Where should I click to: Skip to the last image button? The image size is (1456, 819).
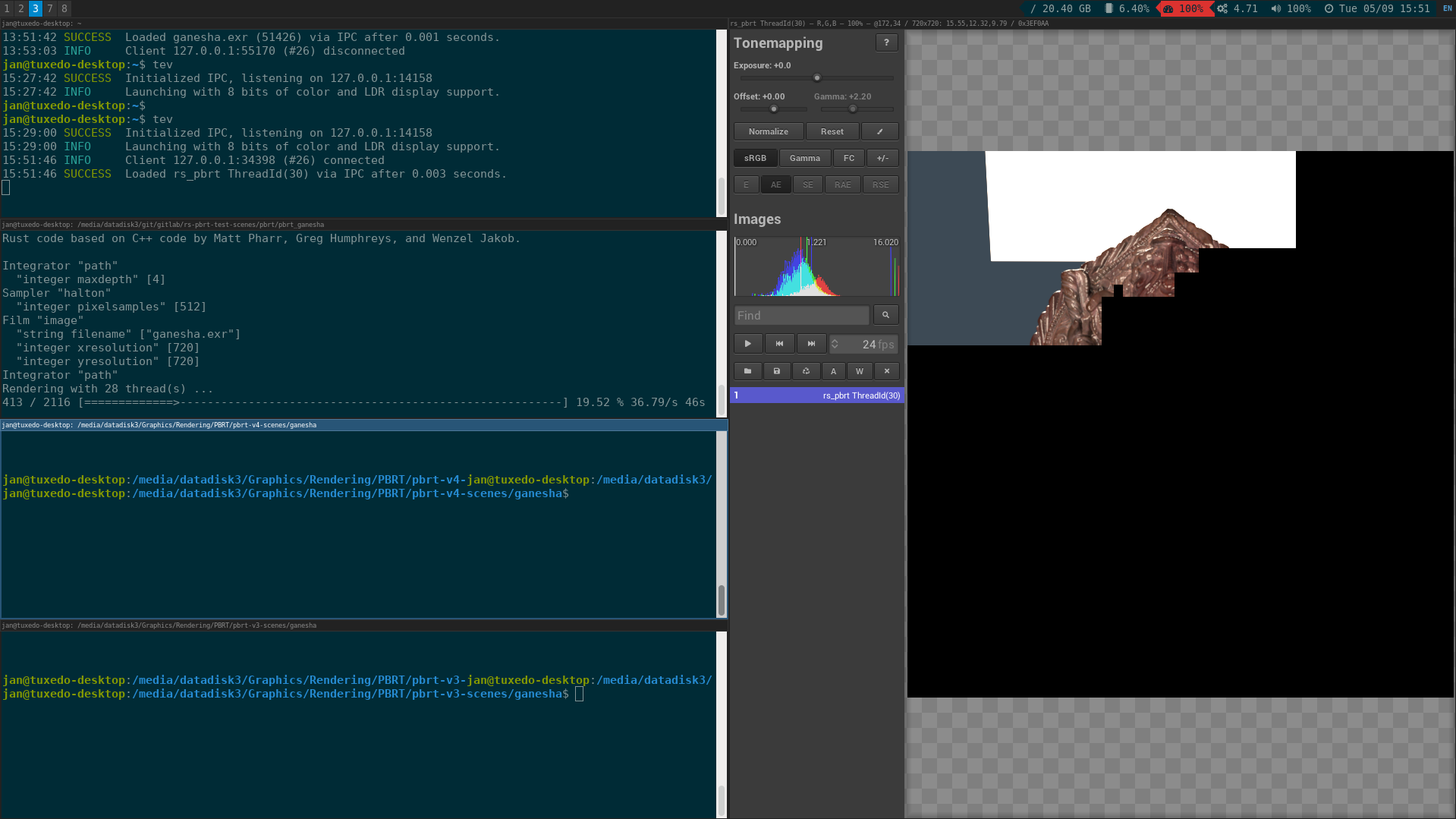click(811, 344)
